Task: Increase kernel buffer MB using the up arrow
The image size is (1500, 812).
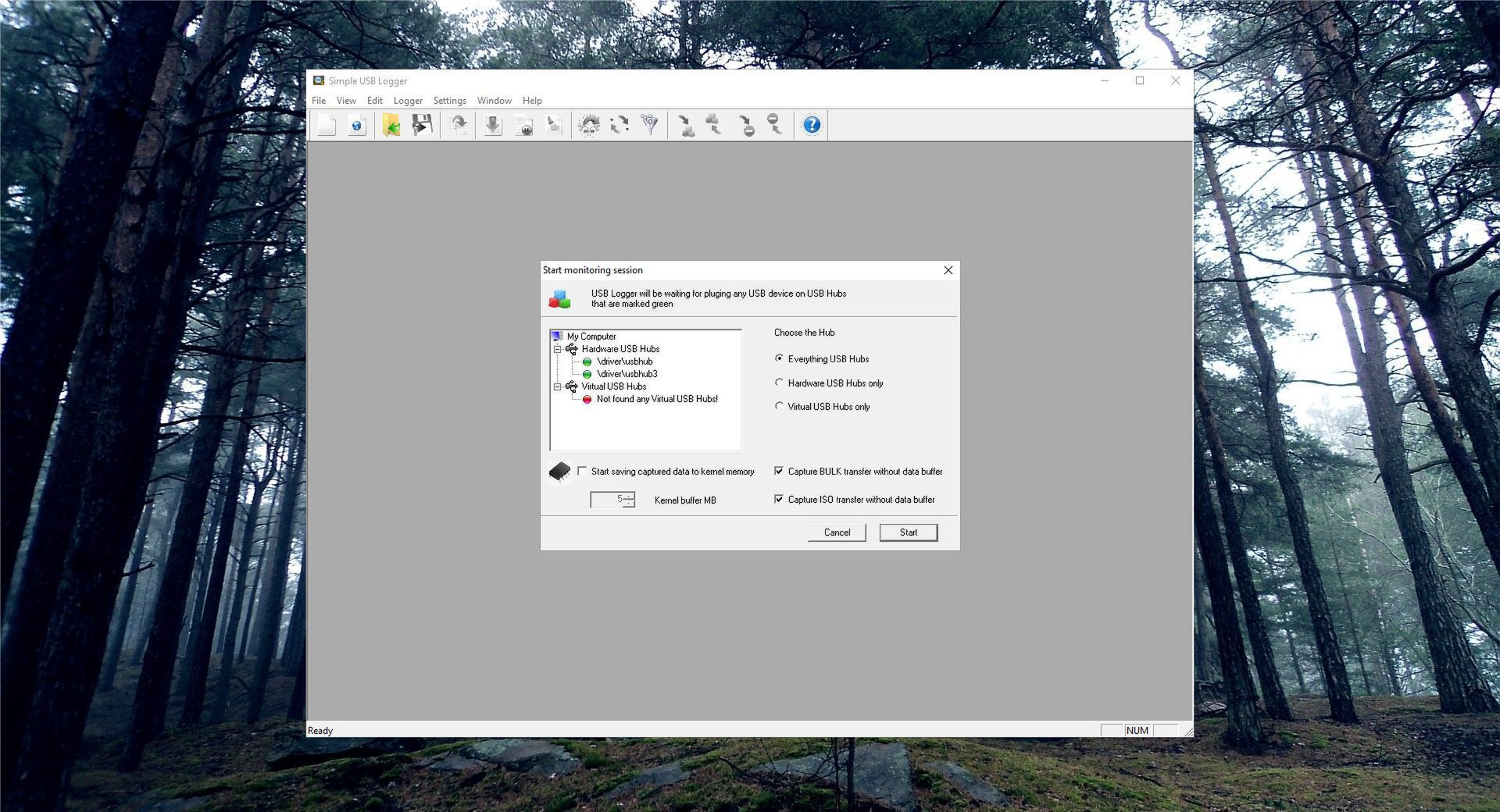Action: pyautogui.click(x=629, y=497)
